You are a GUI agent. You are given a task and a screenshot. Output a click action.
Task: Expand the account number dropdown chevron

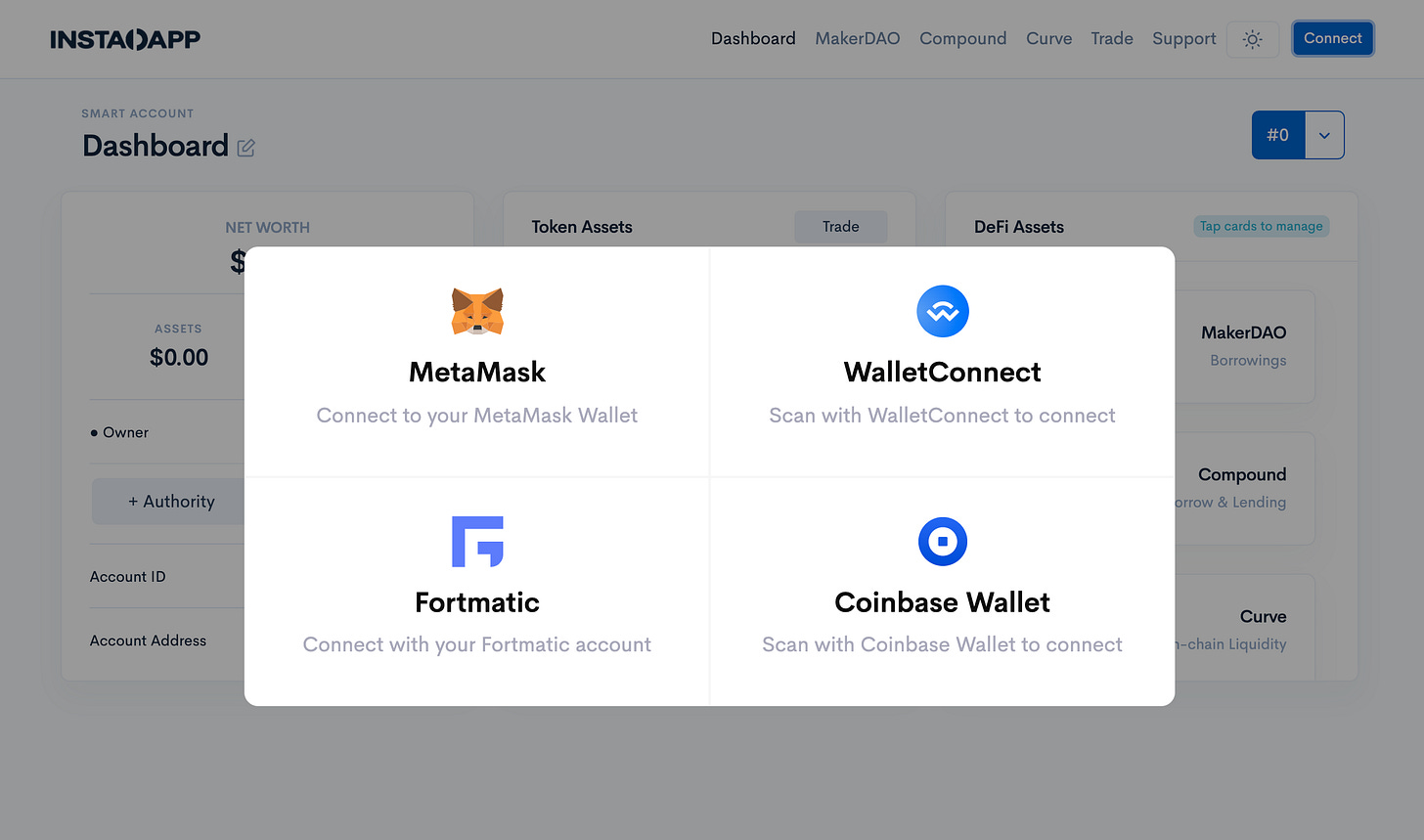coord(1324,135)
